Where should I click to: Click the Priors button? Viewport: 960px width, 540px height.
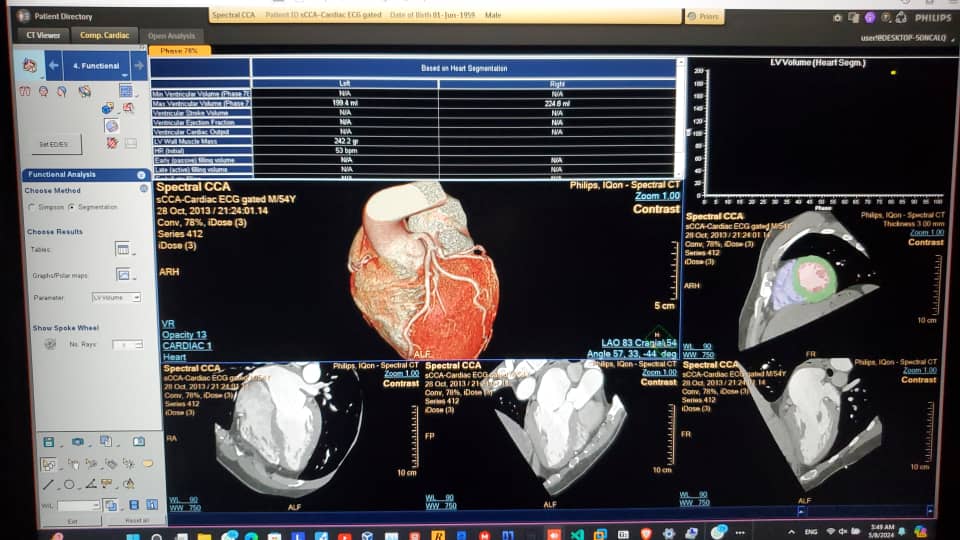tap(704, 17)
